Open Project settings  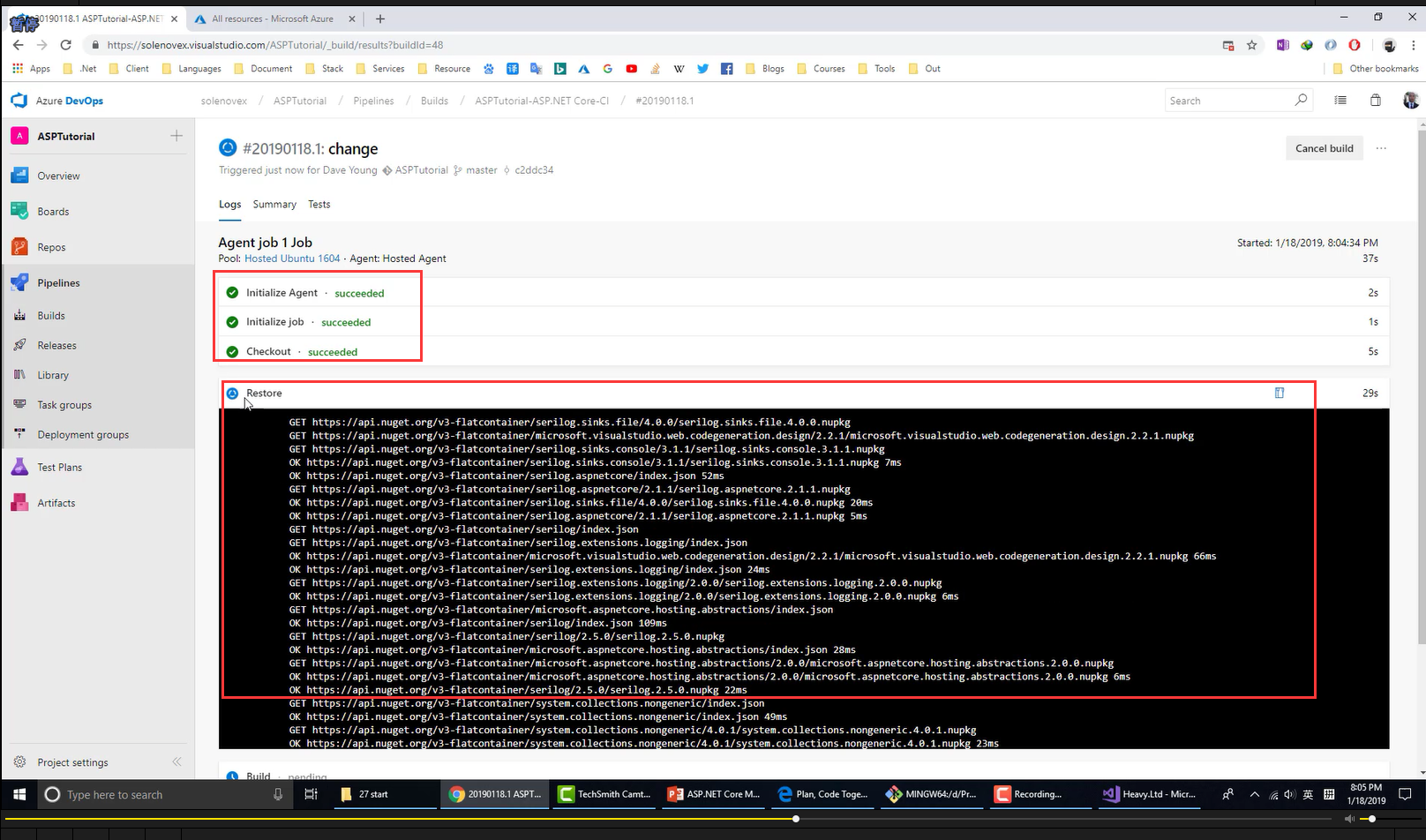click(72, 762)
